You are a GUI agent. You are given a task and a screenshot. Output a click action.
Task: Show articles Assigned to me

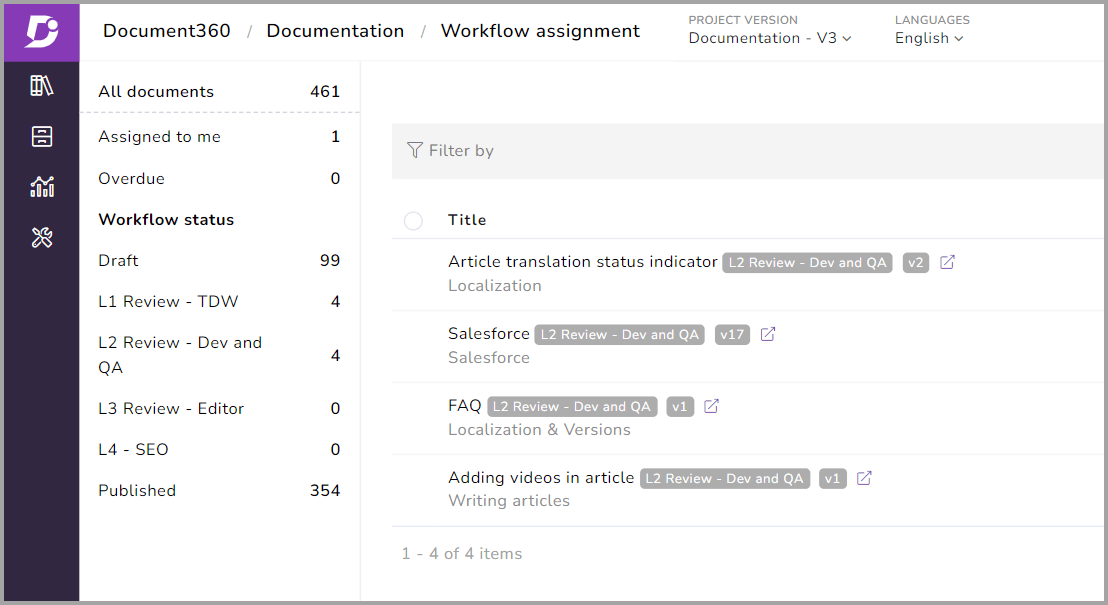(x=159, y=137)
